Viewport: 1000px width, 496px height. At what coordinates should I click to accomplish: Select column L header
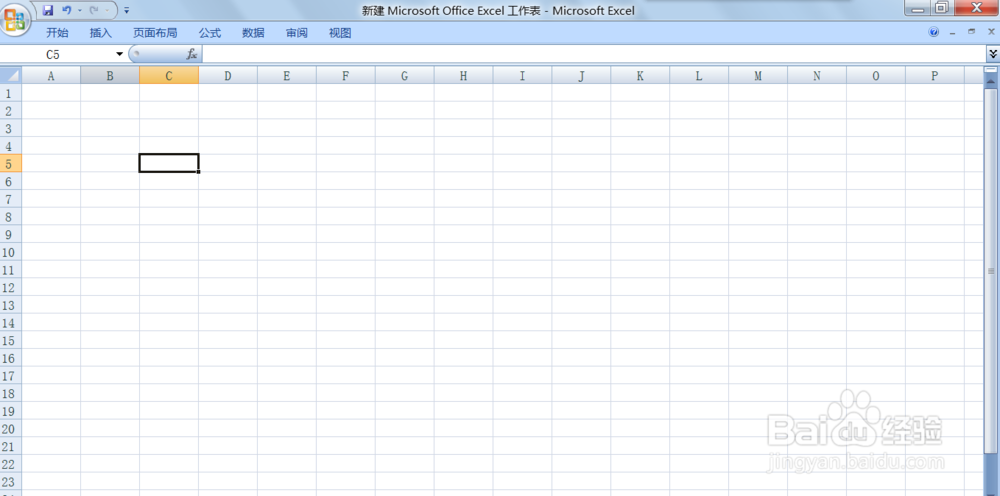click(x=699, y=76)
